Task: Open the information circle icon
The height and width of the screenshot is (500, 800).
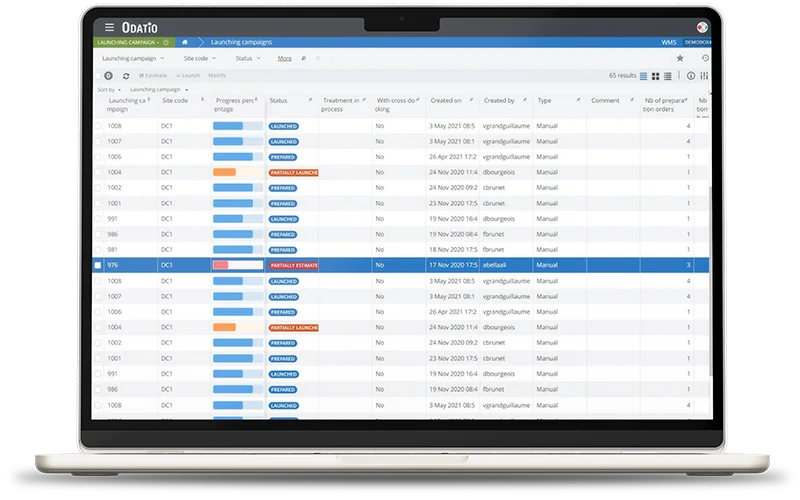Action: pos(691,76)
